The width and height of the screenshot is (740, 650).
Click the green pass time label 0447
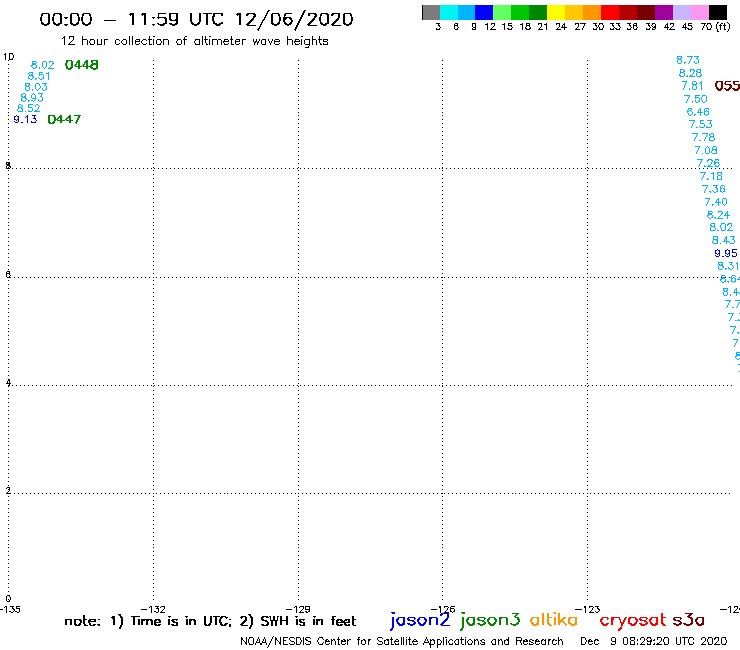[64, 119]
